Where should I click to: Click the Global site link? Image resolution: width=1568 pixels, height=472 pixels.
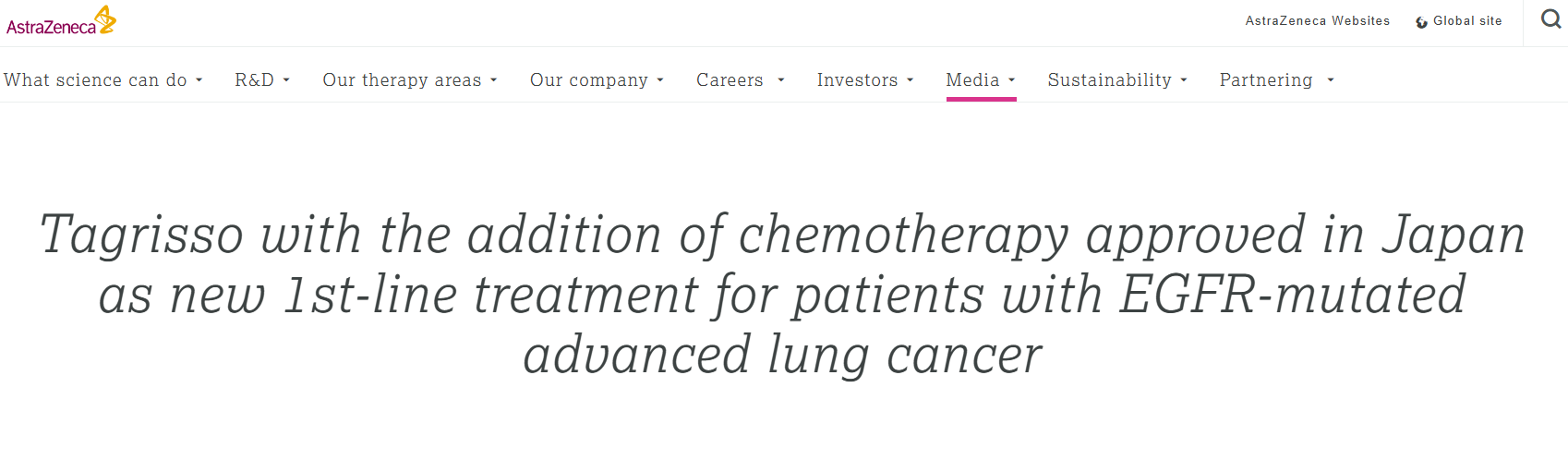[1467, 20]
